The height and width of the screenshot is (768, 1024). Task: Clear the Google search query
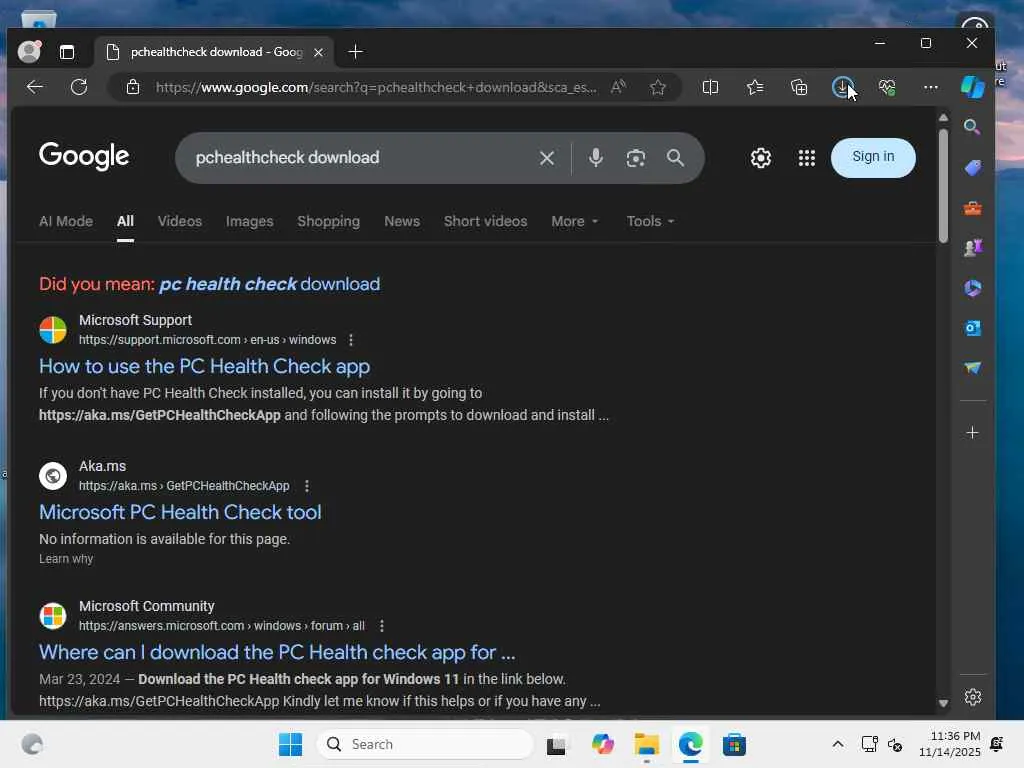point(547,157)
